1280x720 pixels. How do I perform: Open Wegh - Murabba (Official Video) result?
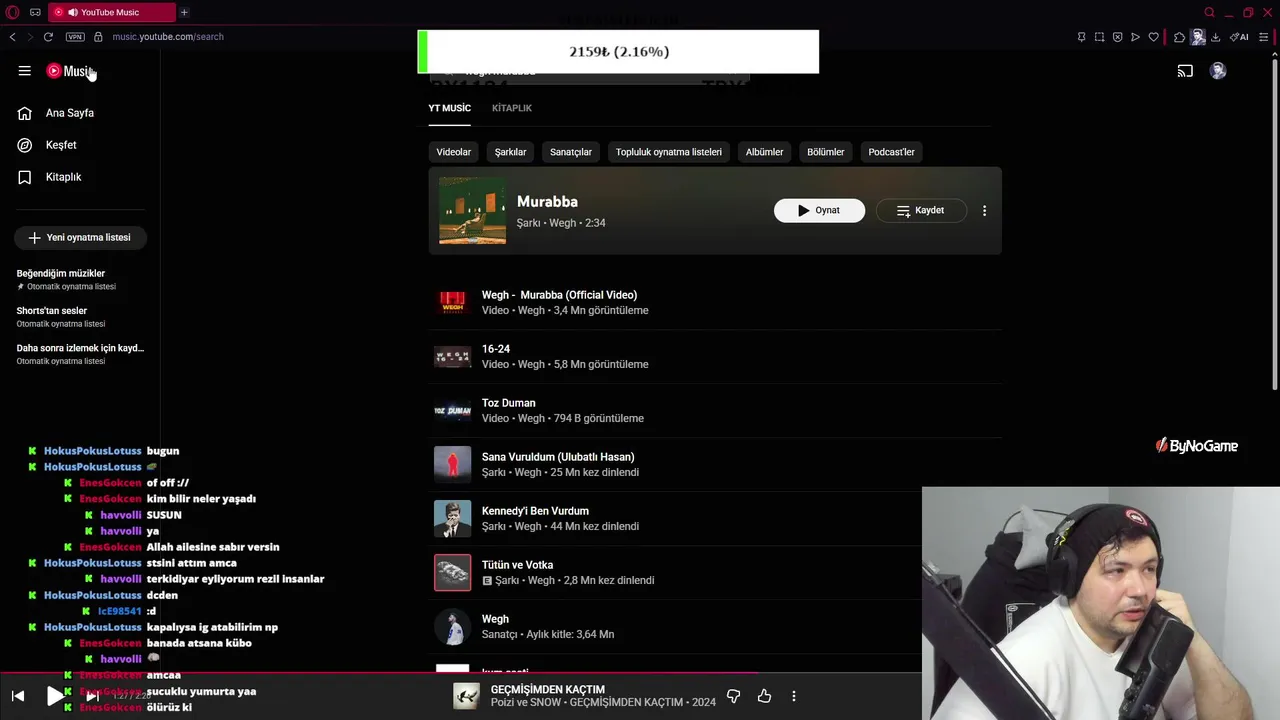pos(715,302)
